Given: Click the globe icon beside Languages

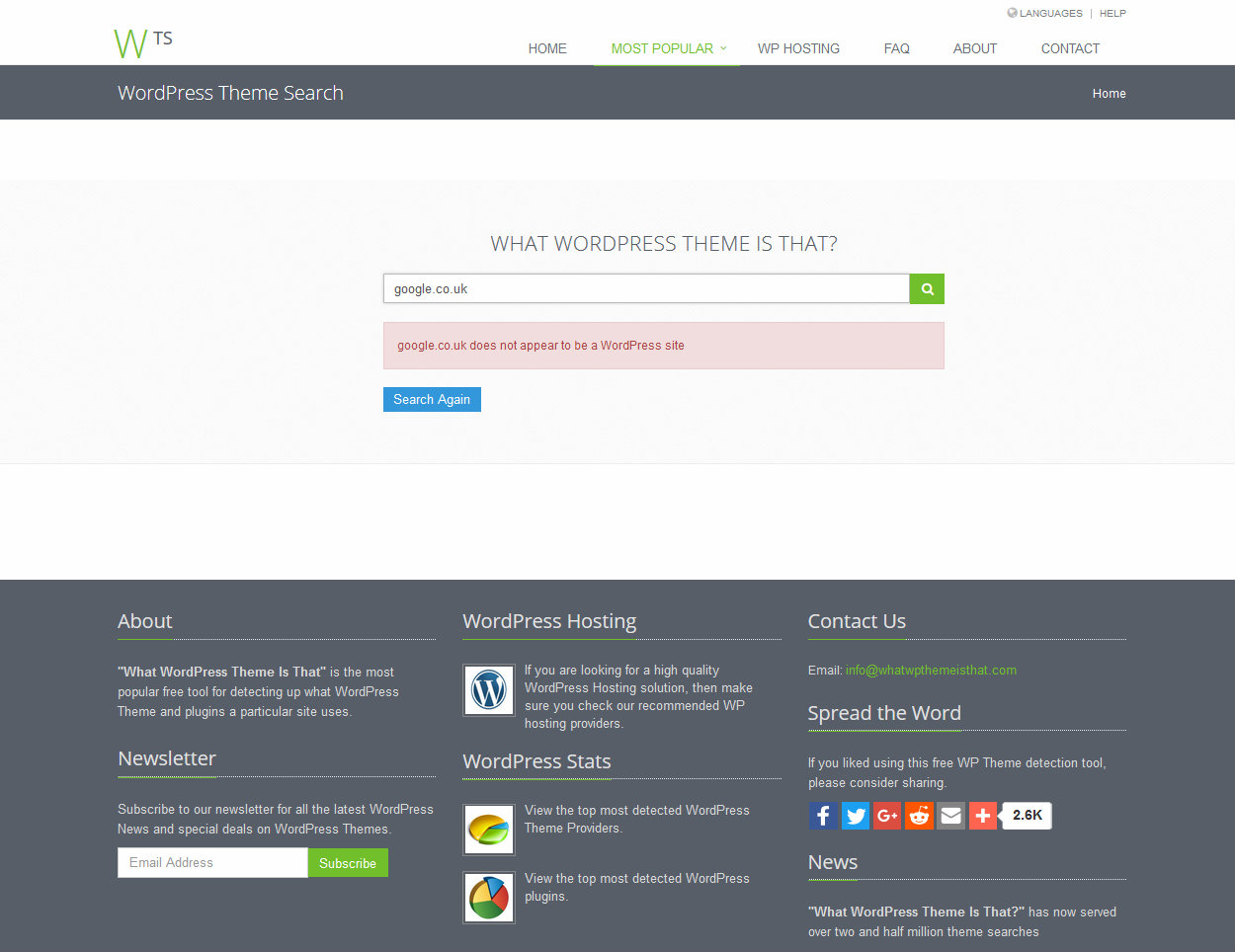Looking at the screenshot, I should pyautogui.click(x=1012, y=13).
